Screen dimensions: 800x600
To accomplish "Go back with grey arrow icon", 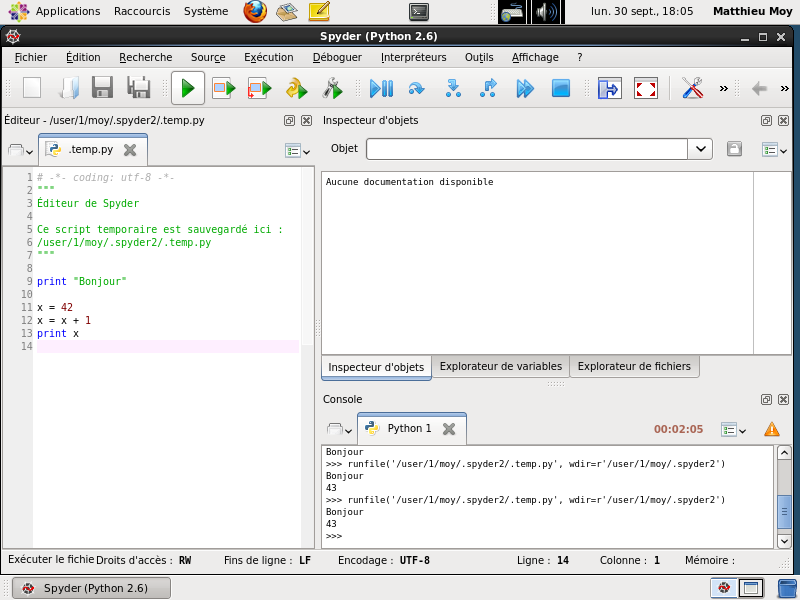I will coord(759,89).
